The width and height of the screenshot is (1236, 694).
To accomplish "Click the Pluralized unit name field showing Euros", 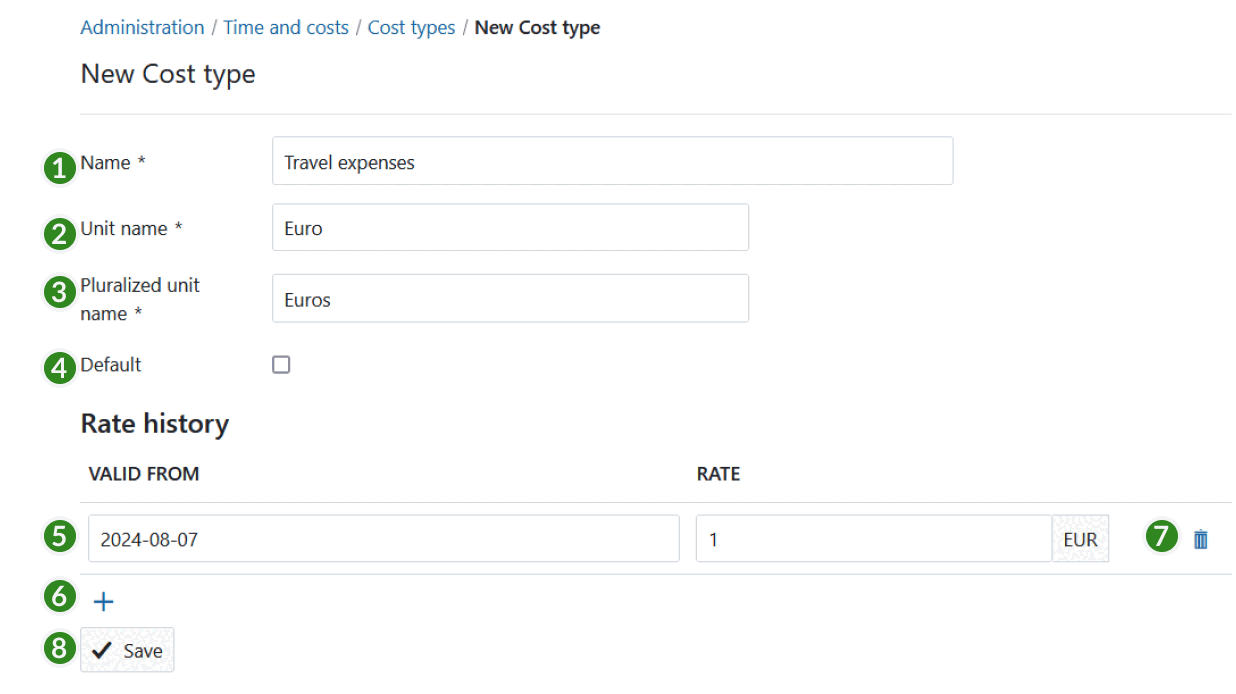I will point(510,297).
